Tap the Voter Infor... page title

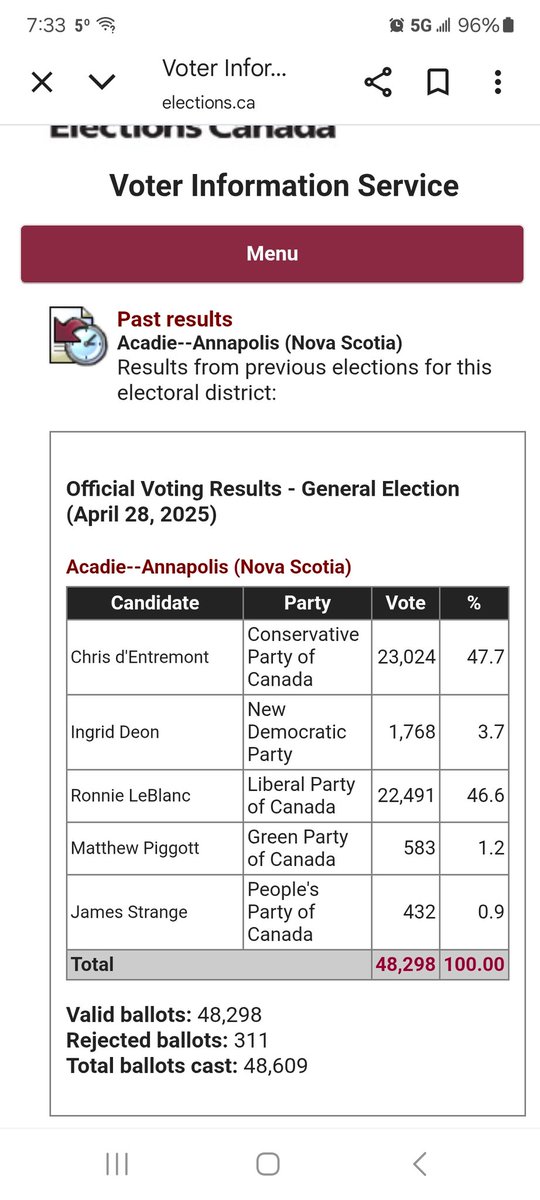tap(224, 69)
